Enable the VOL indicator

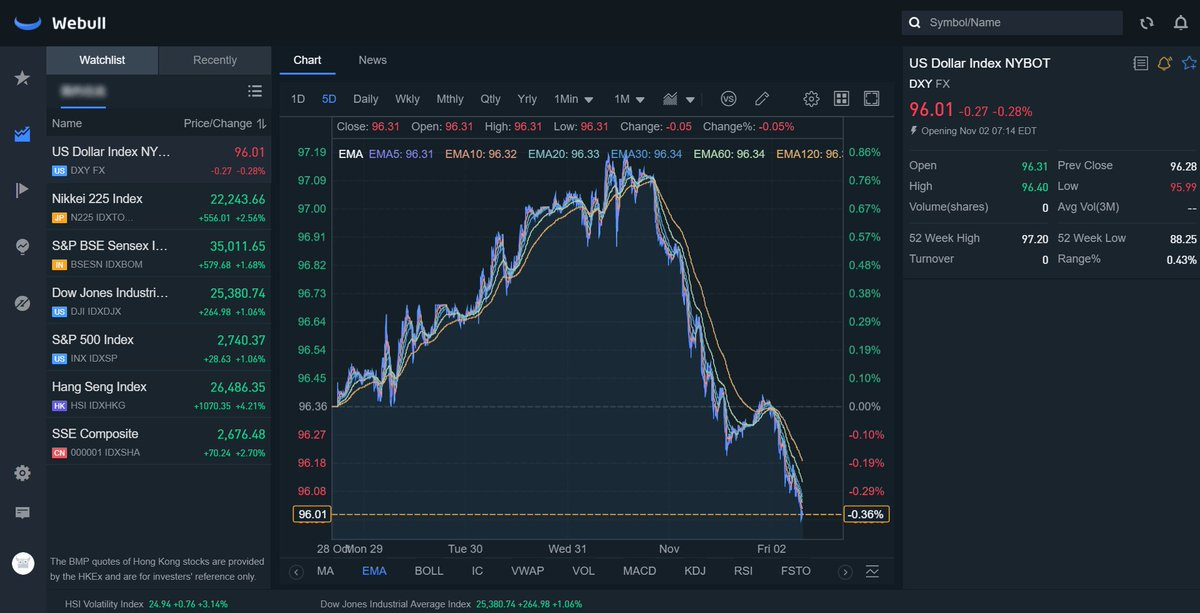[x=583, y=571]
